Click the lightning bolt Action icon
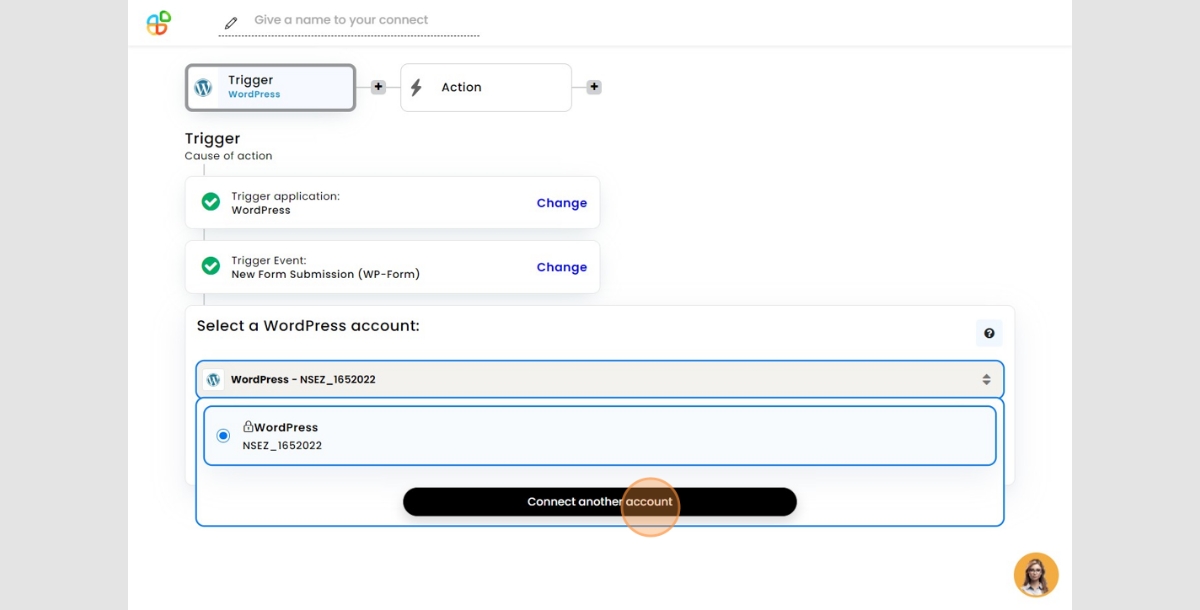This screenshot has height=610, width=1200. 416,87
